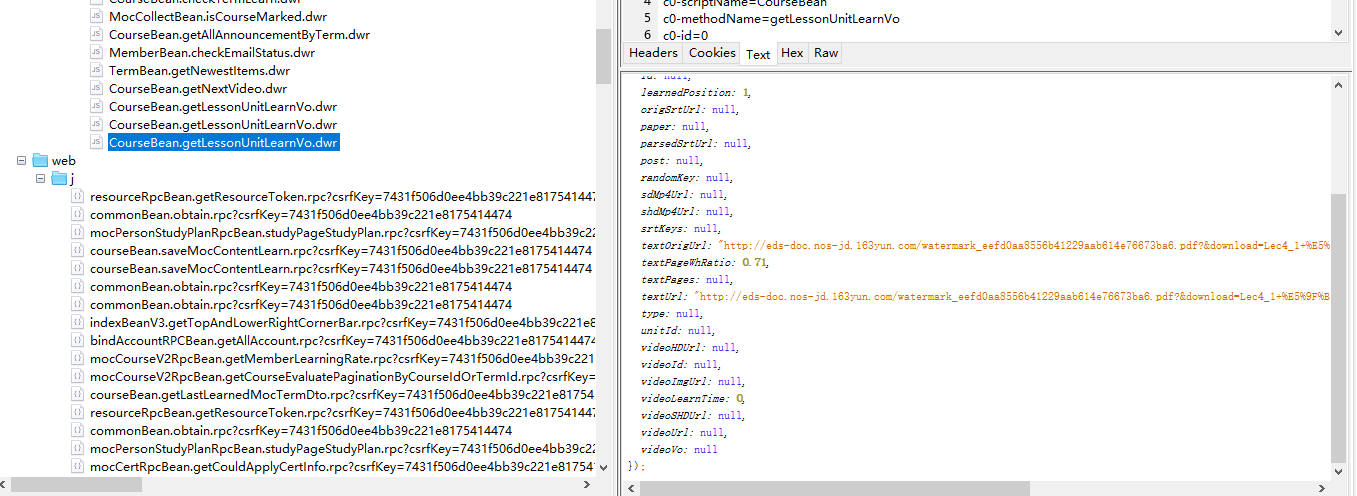Switch to the Cookies tab
The width and height of the screenshot is (1357, 496).
coord(712,53)
